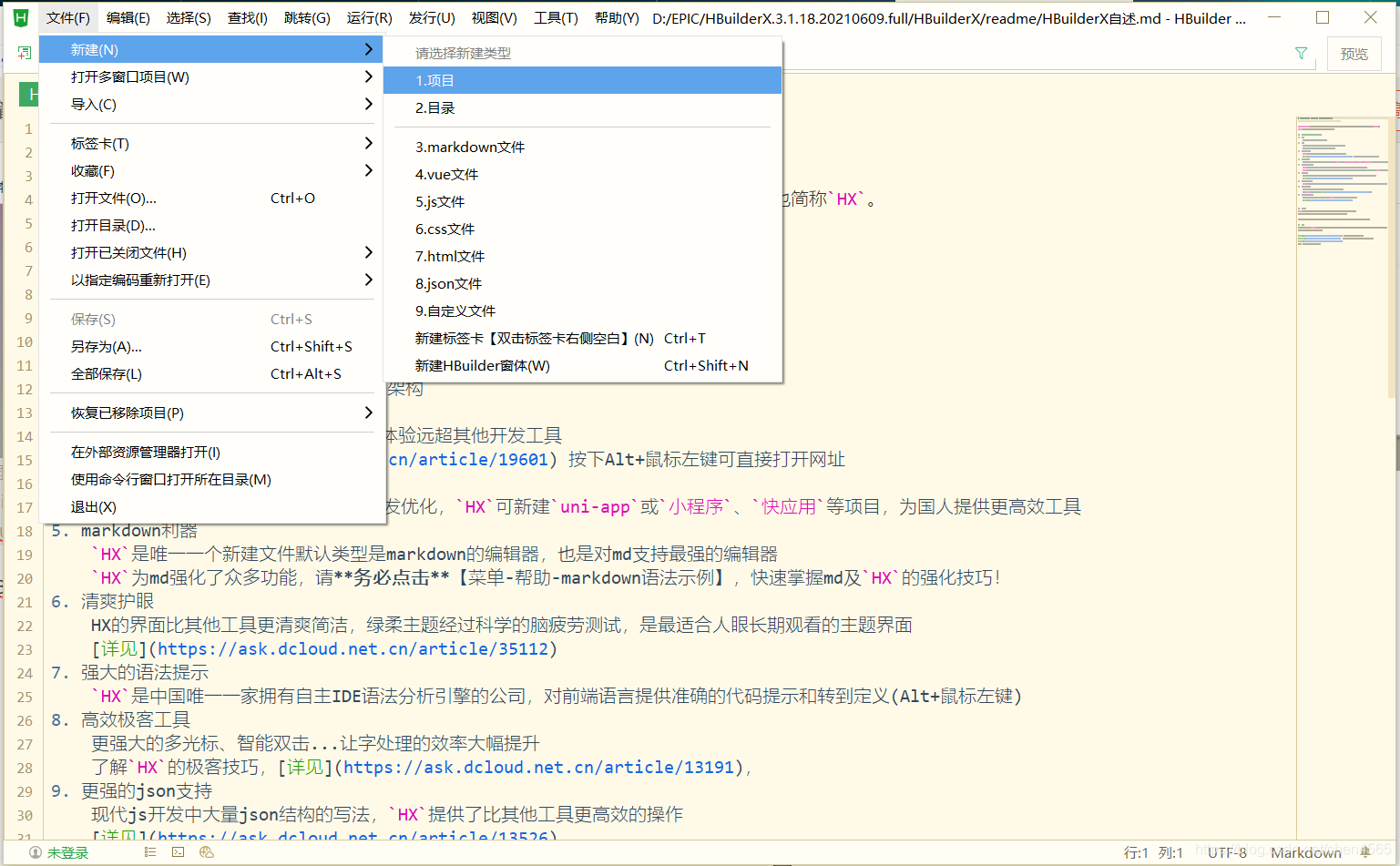Create a 6.css文件
This screenshot has height=866, width=1400.
(583, 229)
